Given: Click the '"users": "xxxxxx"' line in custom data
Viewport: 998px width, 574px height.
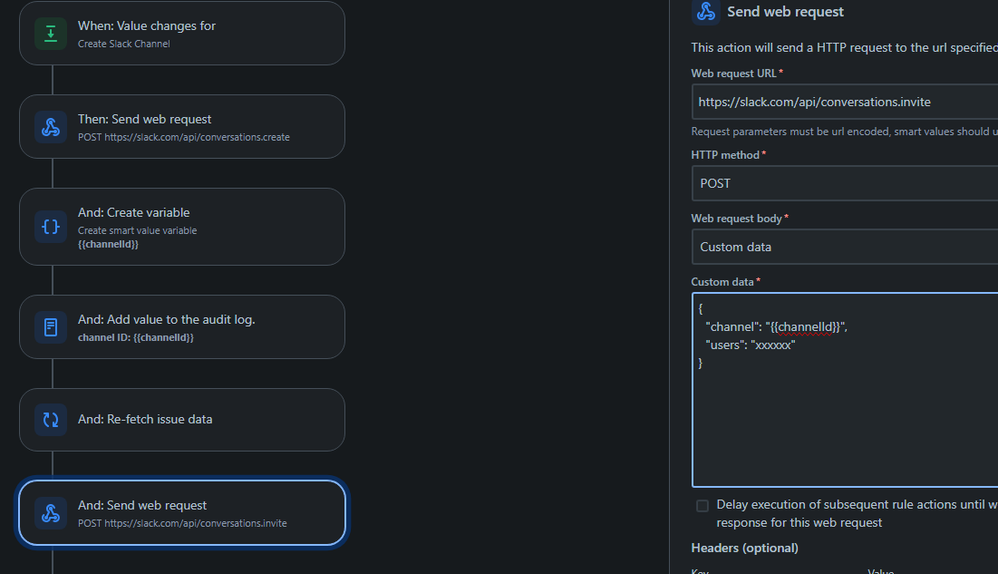Looking at the screenshot, I should point(750,346).
